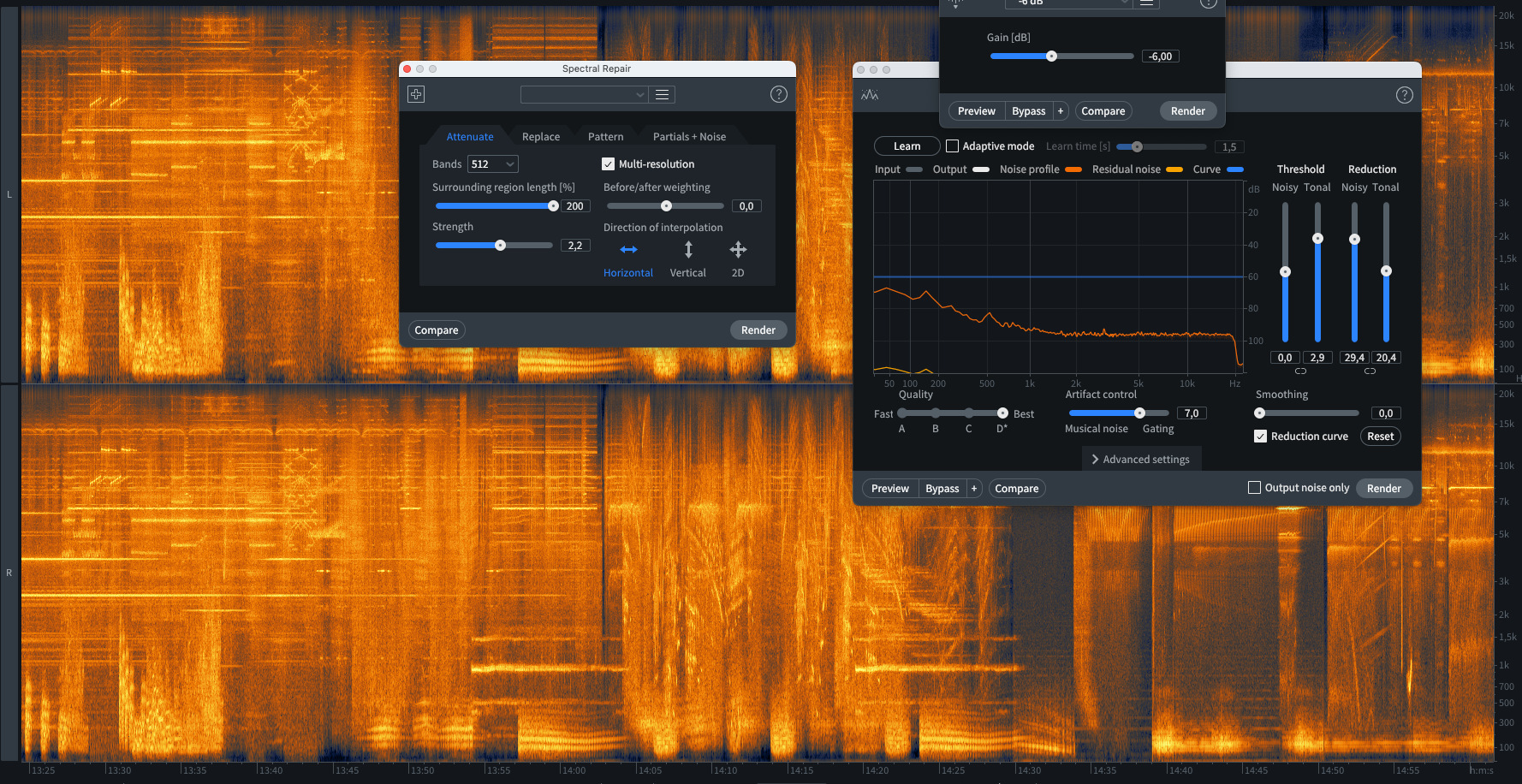This screenshot has height=784, width=1522.
Task: Switch to Partials + Noise tab
Action: (689, 137)
